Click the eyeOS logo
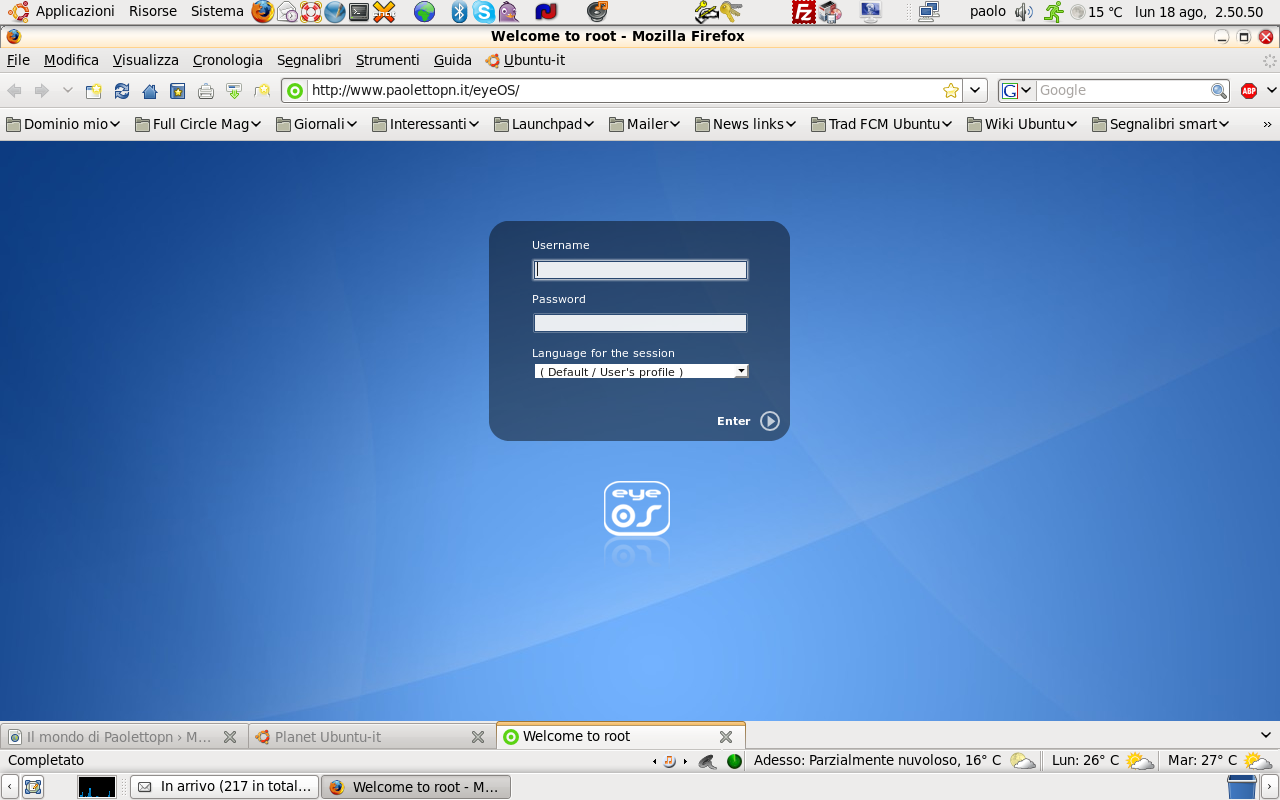Image resolution: width=1280 pixels, height=800 pixels. tap(637, 508)
